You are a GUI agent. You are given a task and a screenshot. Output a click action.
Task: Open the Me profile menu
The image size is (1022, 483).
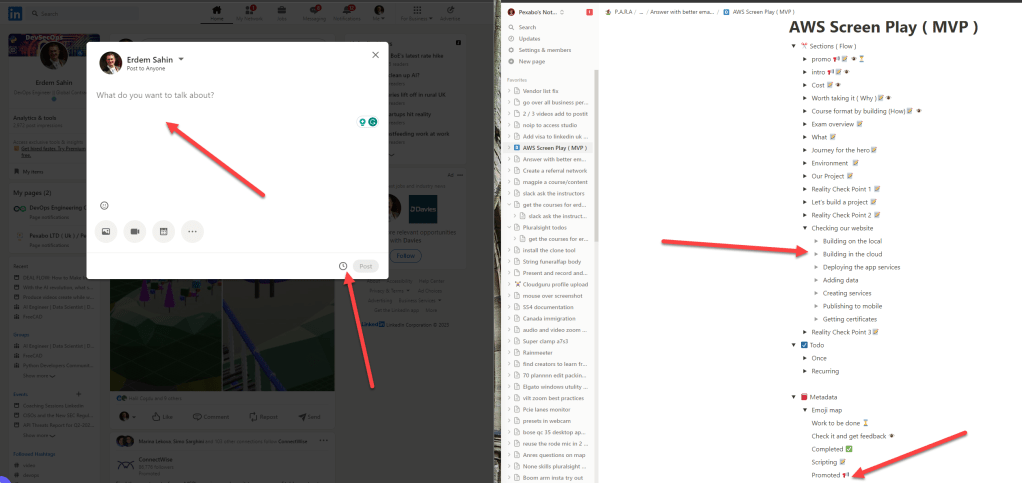379,13
